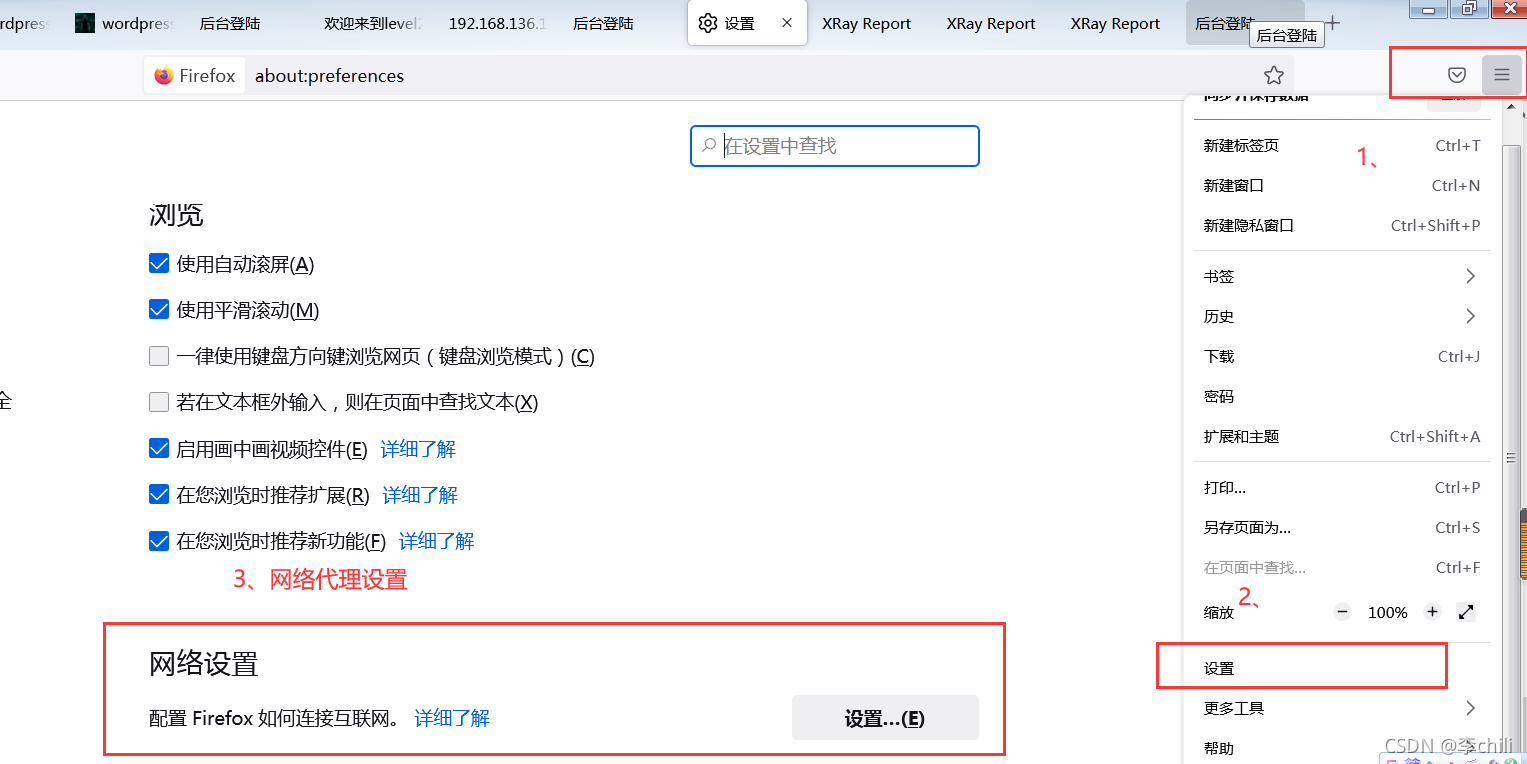Open a new tab with plus button
The height and width of the screenshot is (764, 1527).
coord(1332,23)
